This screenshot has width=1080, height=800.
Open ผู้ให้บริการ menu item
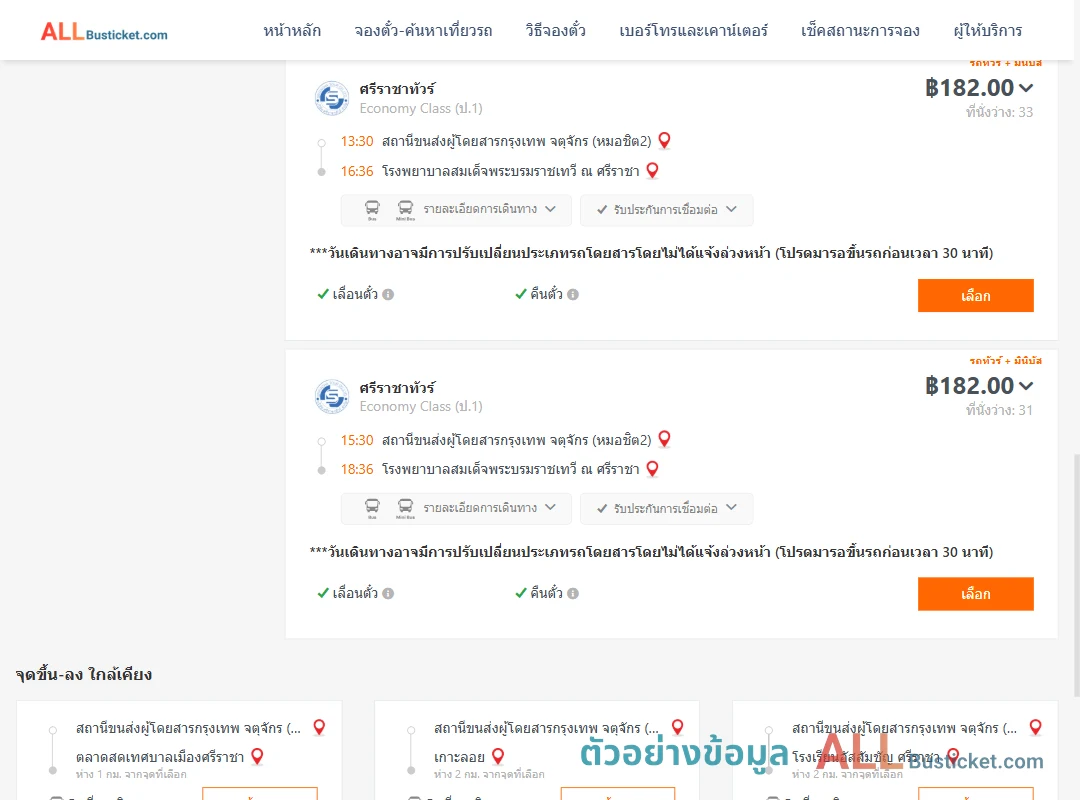click(x=987, y=30)
